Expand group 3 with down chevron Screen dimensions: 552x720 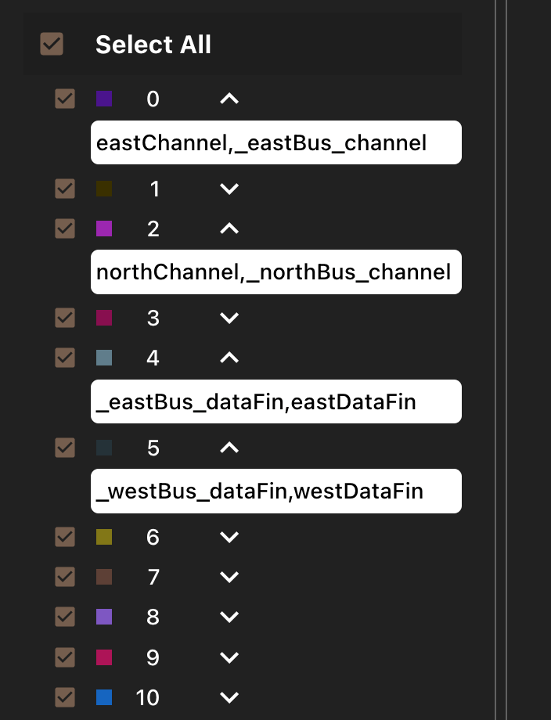(x=229, y=318)
